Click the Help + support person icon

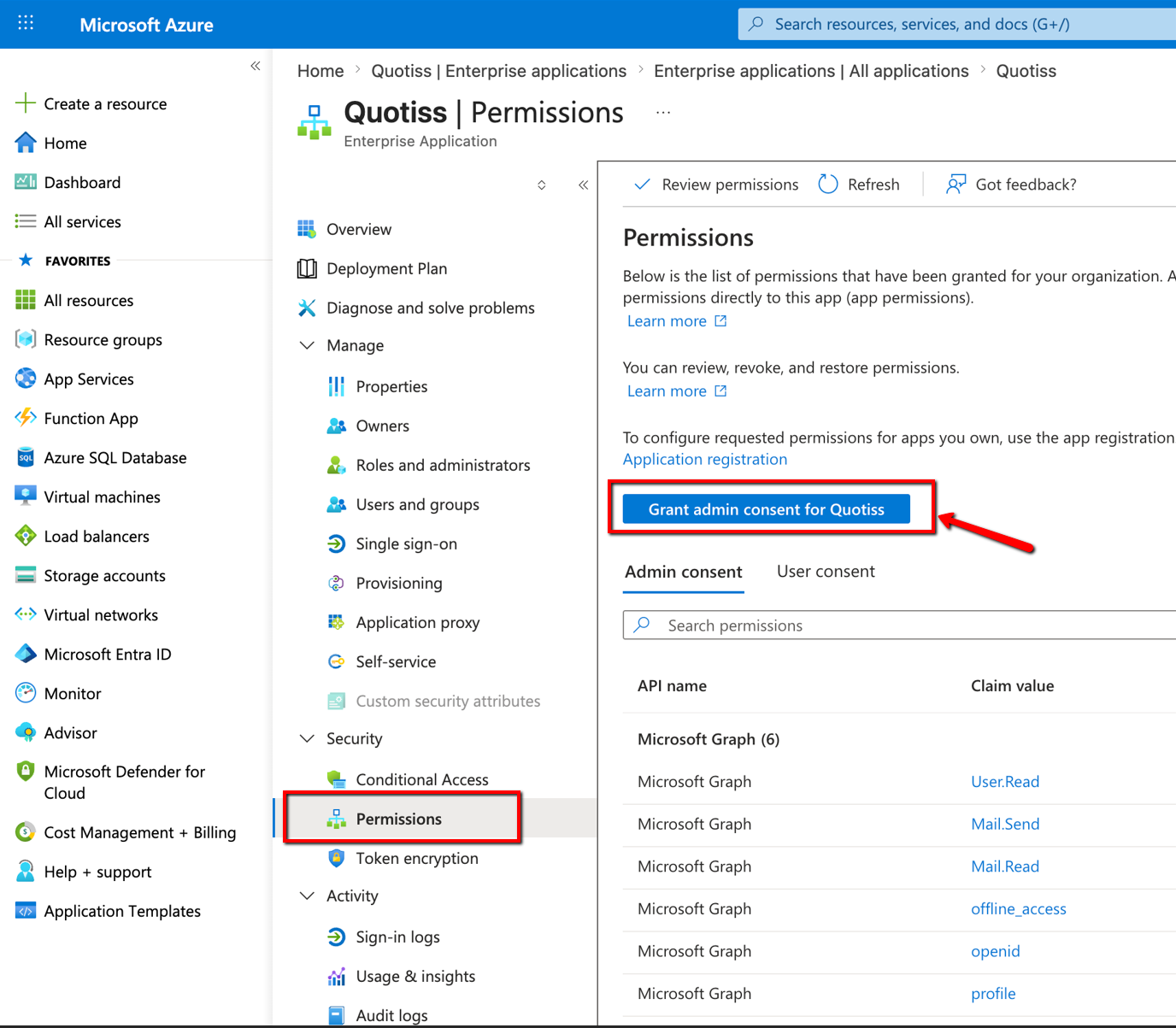point(26,872)
